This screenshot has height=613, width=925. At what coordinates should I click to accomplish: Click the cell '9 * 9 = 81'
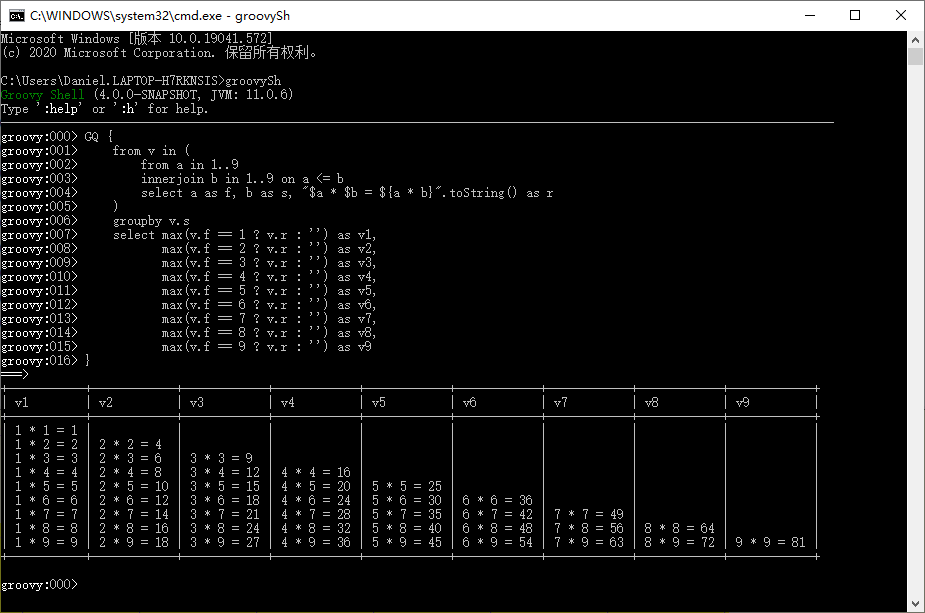pyautogui.click(x=770, y=542)
